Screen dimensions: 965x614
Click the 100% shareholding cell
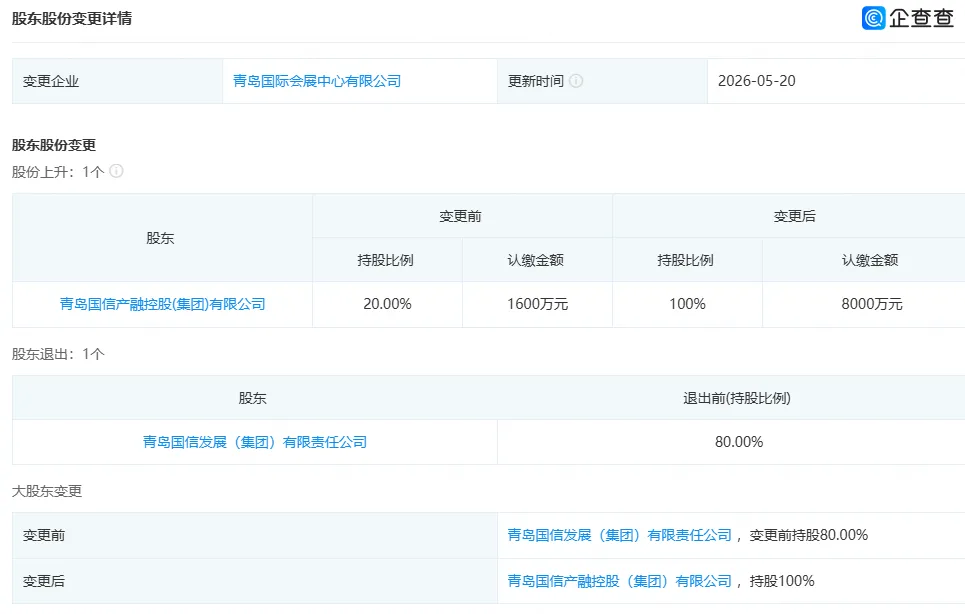point(687,304)
